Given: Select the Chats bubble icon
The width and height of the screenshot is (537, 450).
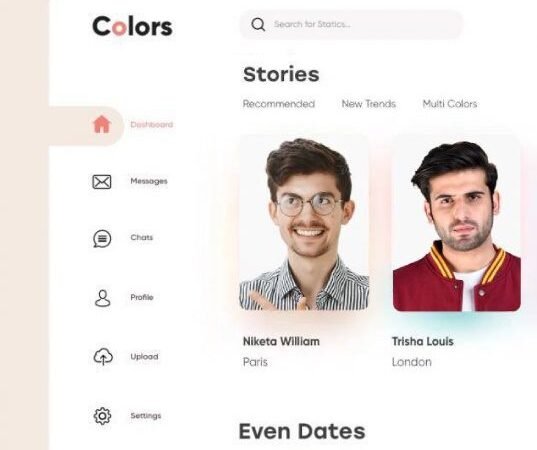Looking at the screenshot, I should click(x=102, y=238).
